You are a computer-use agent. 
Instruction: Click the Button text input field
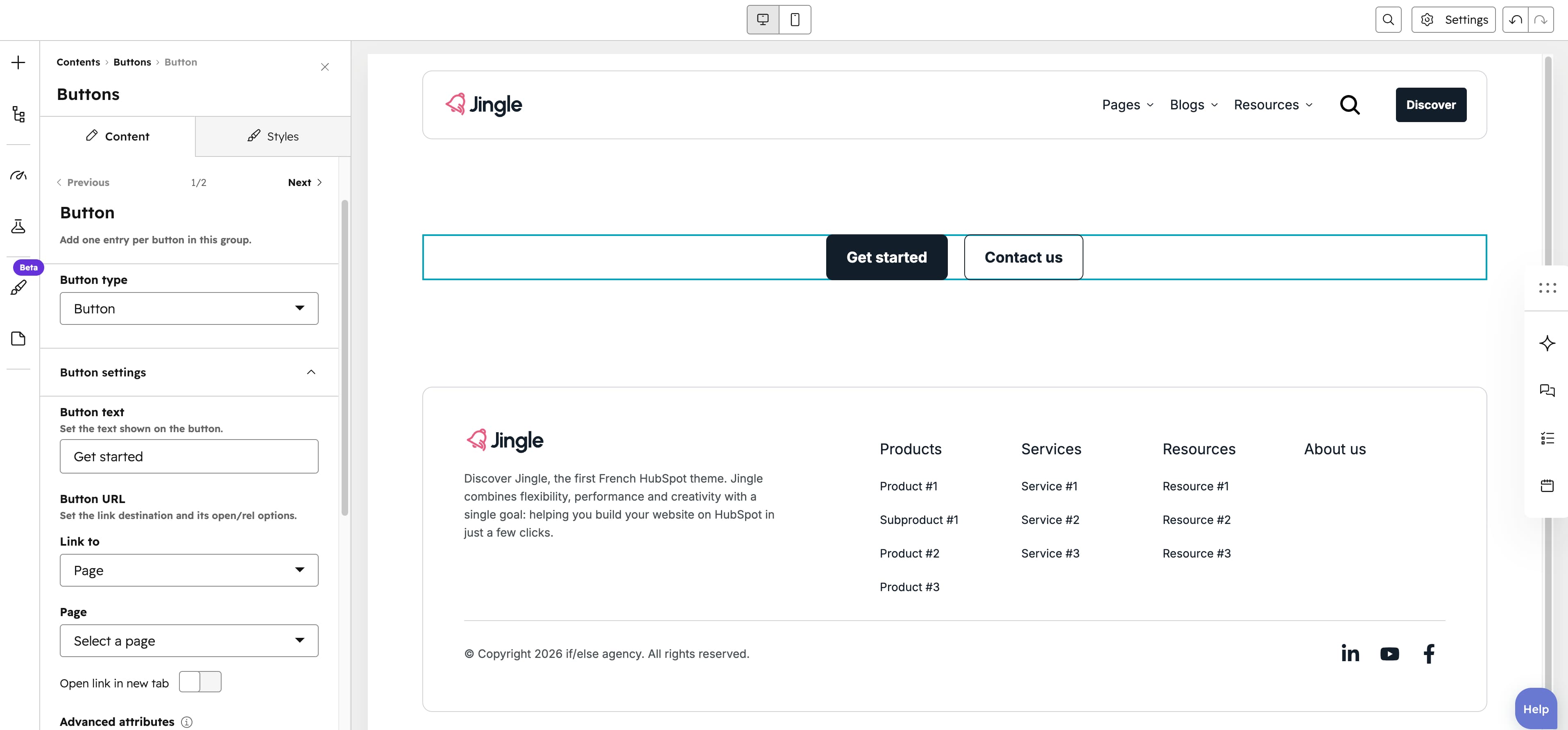point(189,457)
